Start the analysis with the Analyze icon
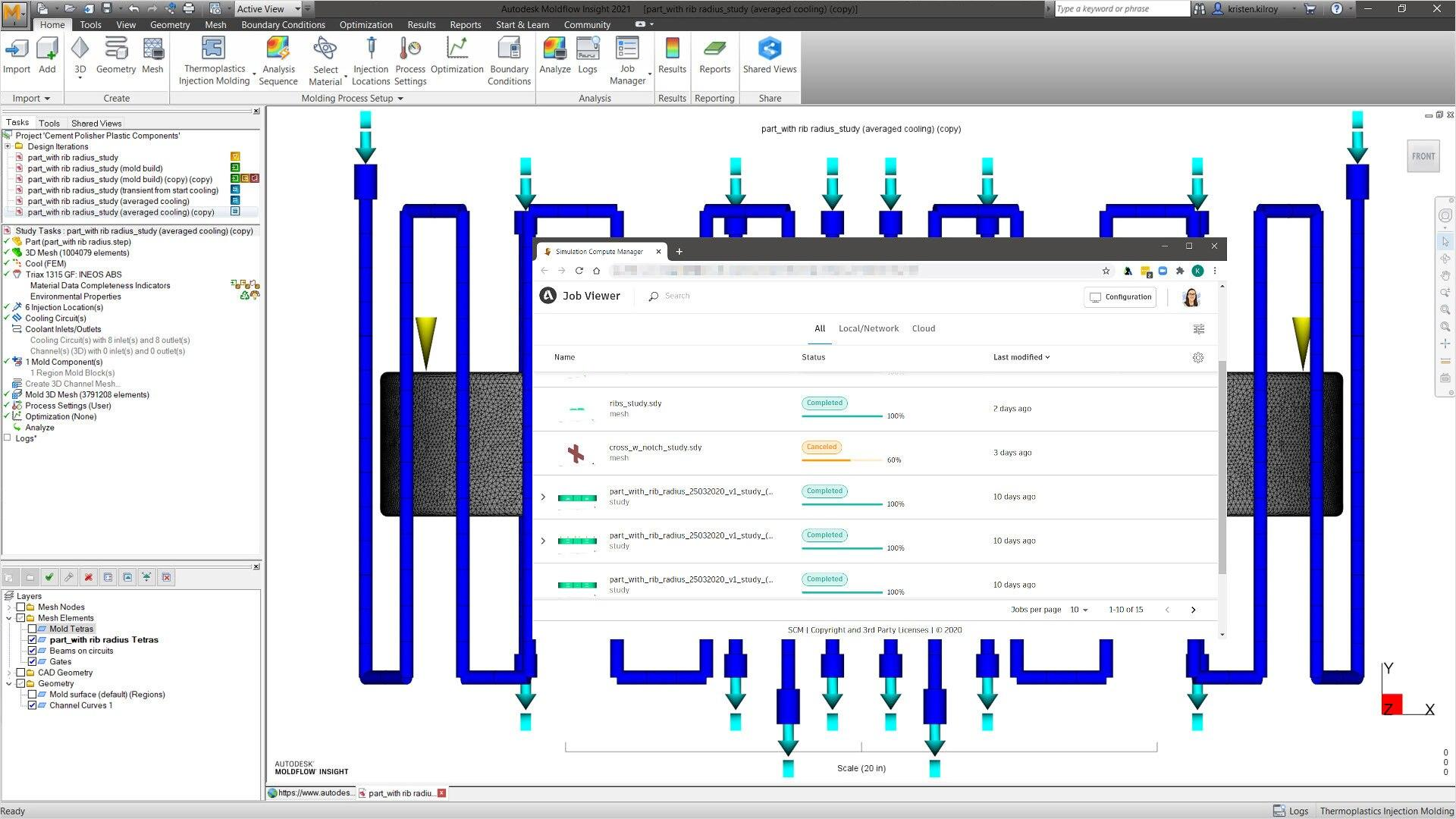The width and height of the screenshot is (1456, 819). pyautogui.click(x=555, y=55)
